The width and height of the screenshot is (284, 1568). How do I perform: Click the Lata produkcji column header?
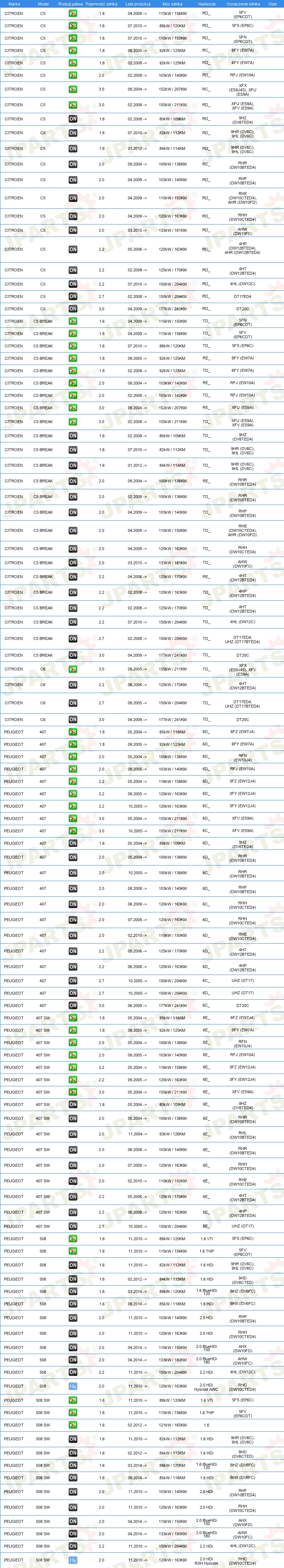click(x=138, y=4)
